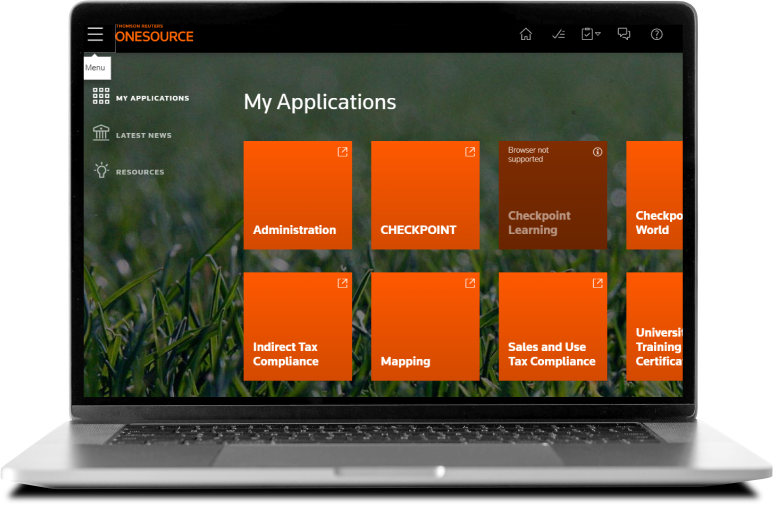Click the My Applications grid icon

point(101,97)
